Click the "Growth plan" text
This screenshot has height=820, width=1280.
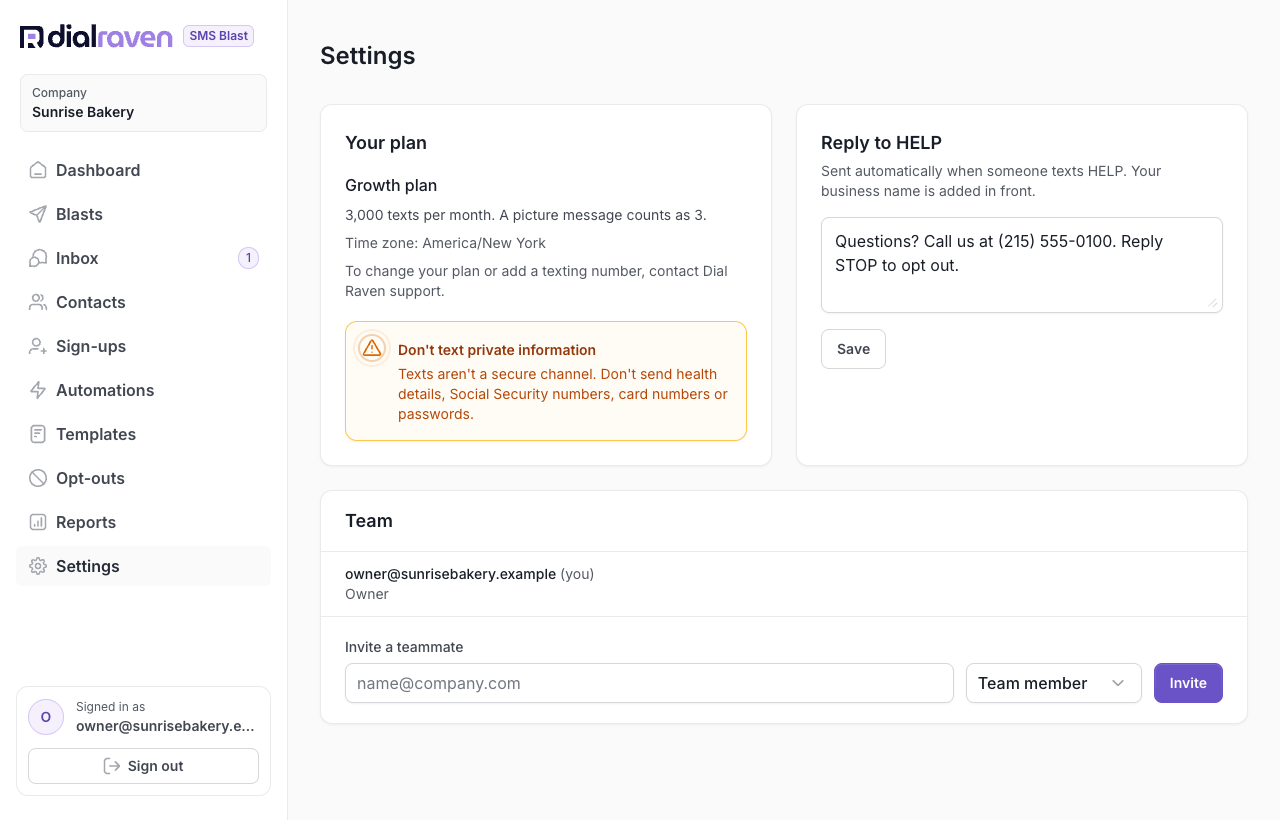[x=391, y=185]
